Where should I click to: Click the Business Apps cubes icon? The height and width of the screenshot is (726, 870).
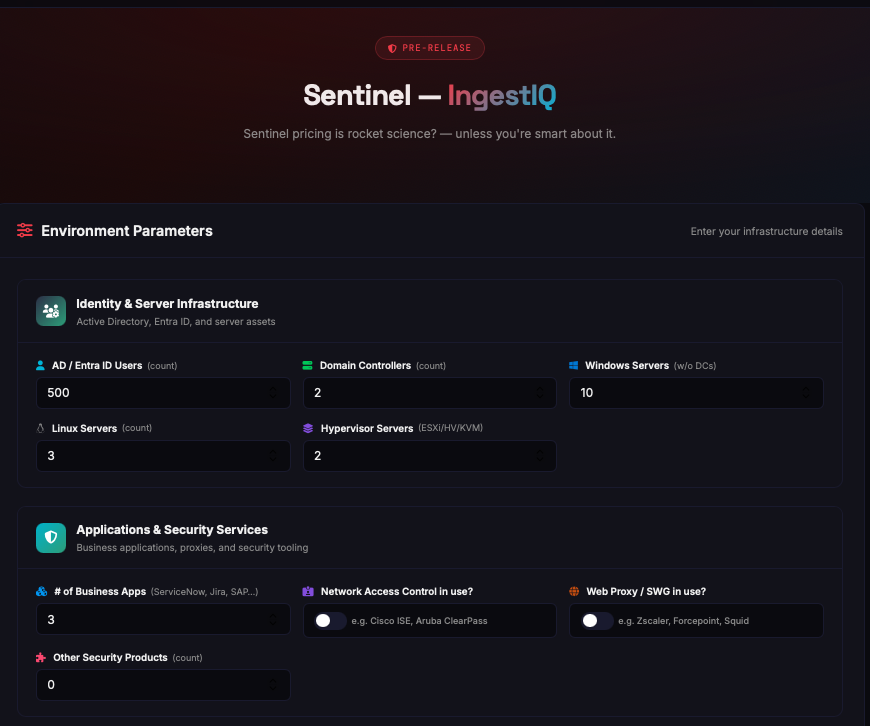point(41,592)
